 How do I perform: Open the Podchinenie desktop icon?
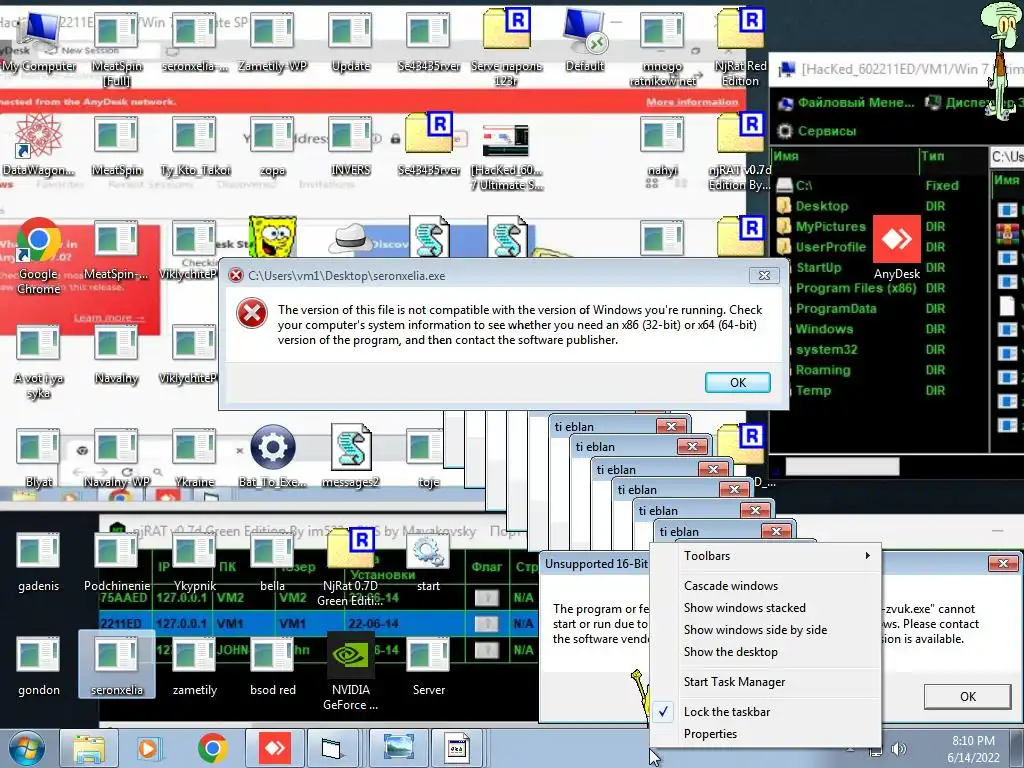tap(117, 562)
